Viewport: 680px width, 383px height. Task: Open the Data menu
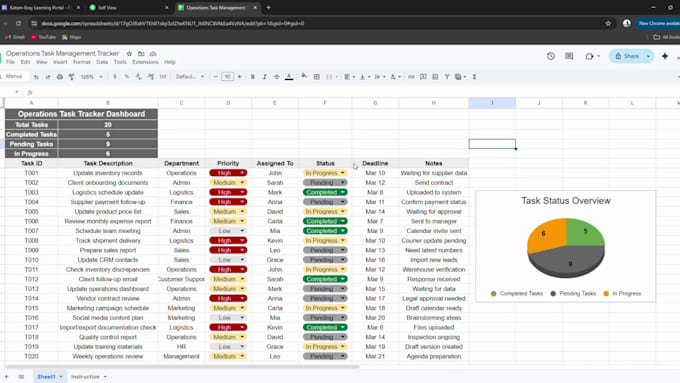pyautogui.click(x=102, y=62)
